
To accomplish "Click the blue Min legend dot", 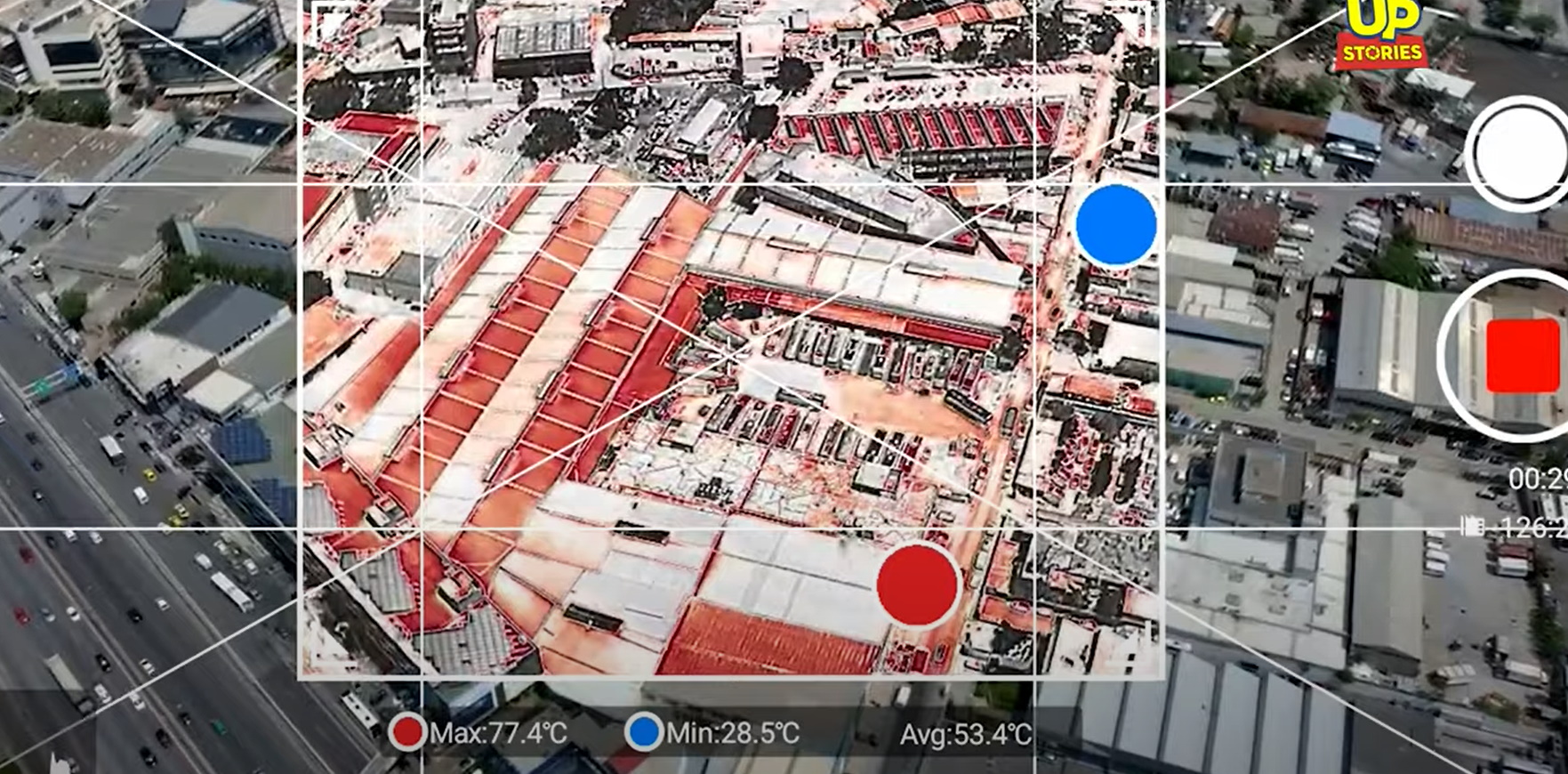I will [x=644, y=732].
